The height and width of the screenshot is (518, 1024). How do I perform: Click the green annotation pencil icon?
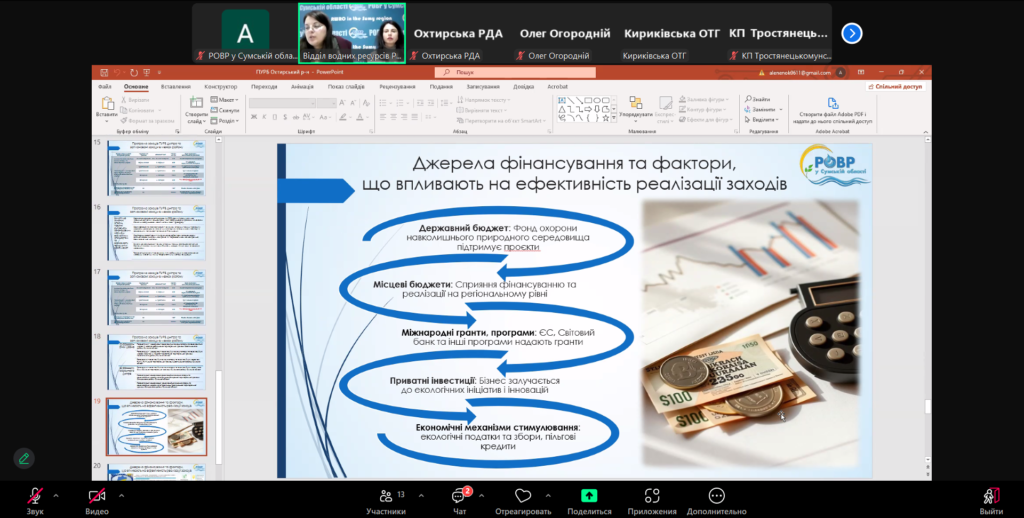(x=24, y=458)
